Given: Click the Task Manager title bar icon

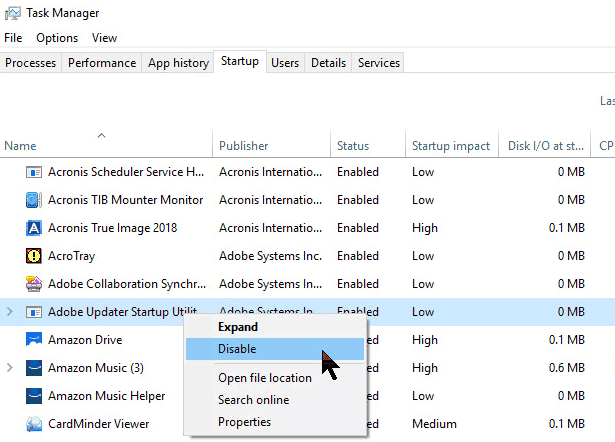Looking at the screenshot, I should (13, 13).
